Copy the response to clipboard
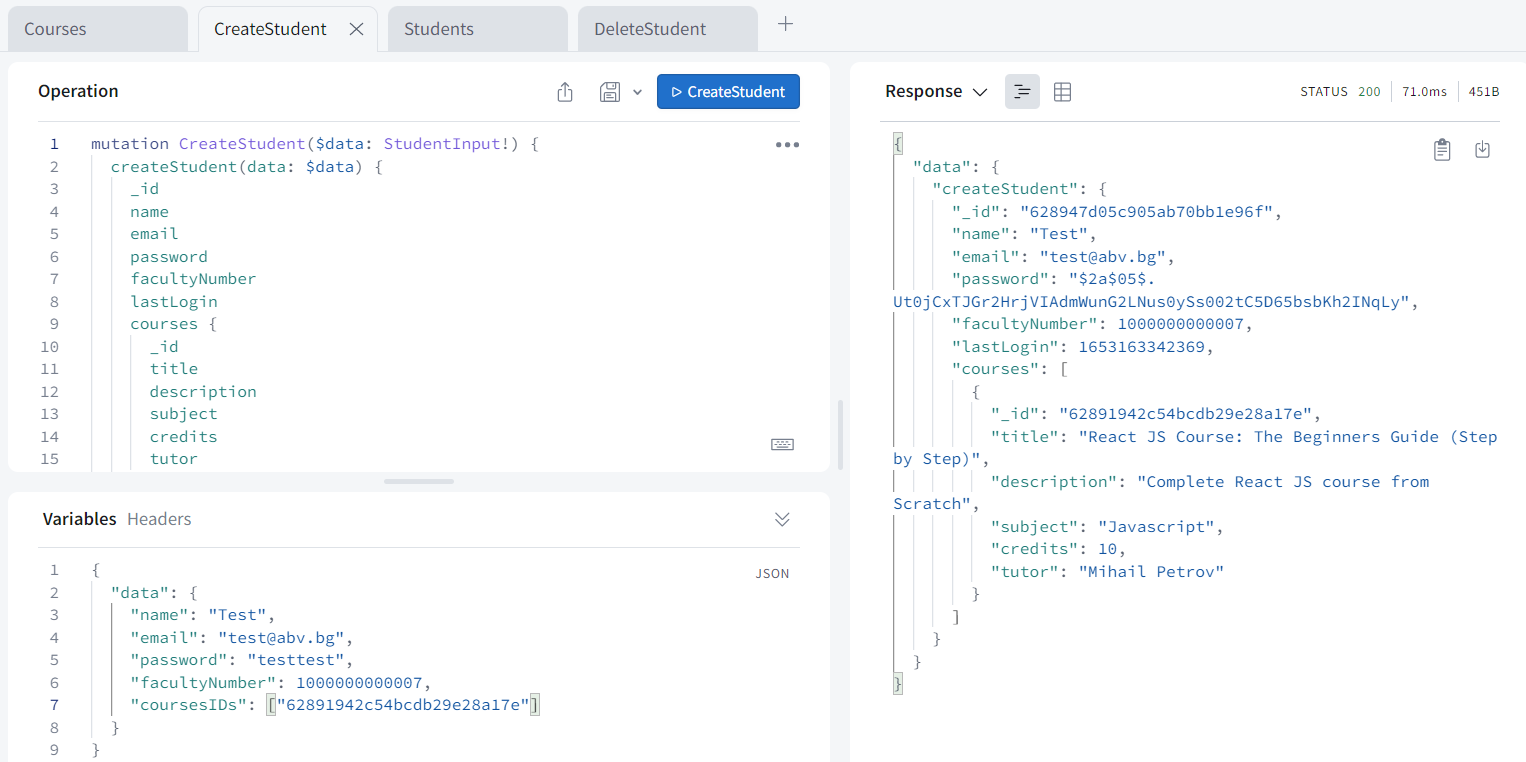 tap(1441, 150)
